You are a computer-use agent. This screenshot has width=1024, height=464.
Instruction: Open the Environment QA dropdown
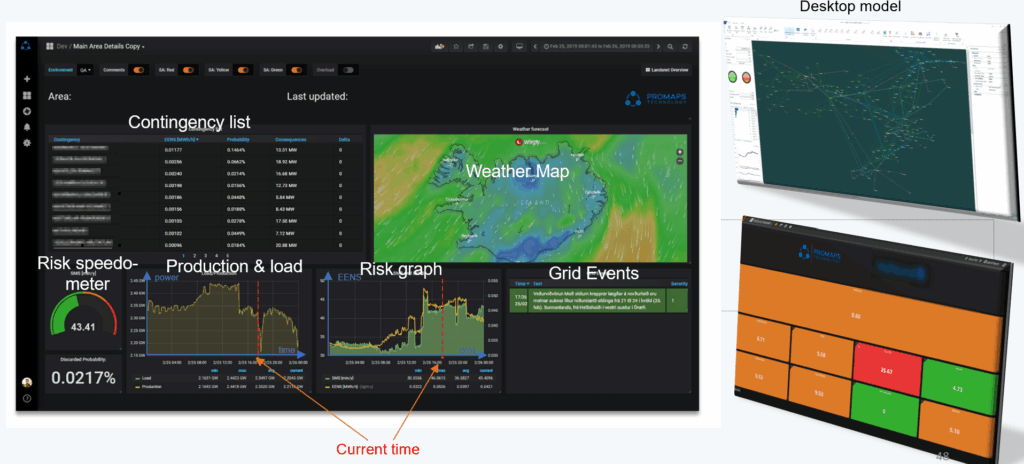point(85,70)
